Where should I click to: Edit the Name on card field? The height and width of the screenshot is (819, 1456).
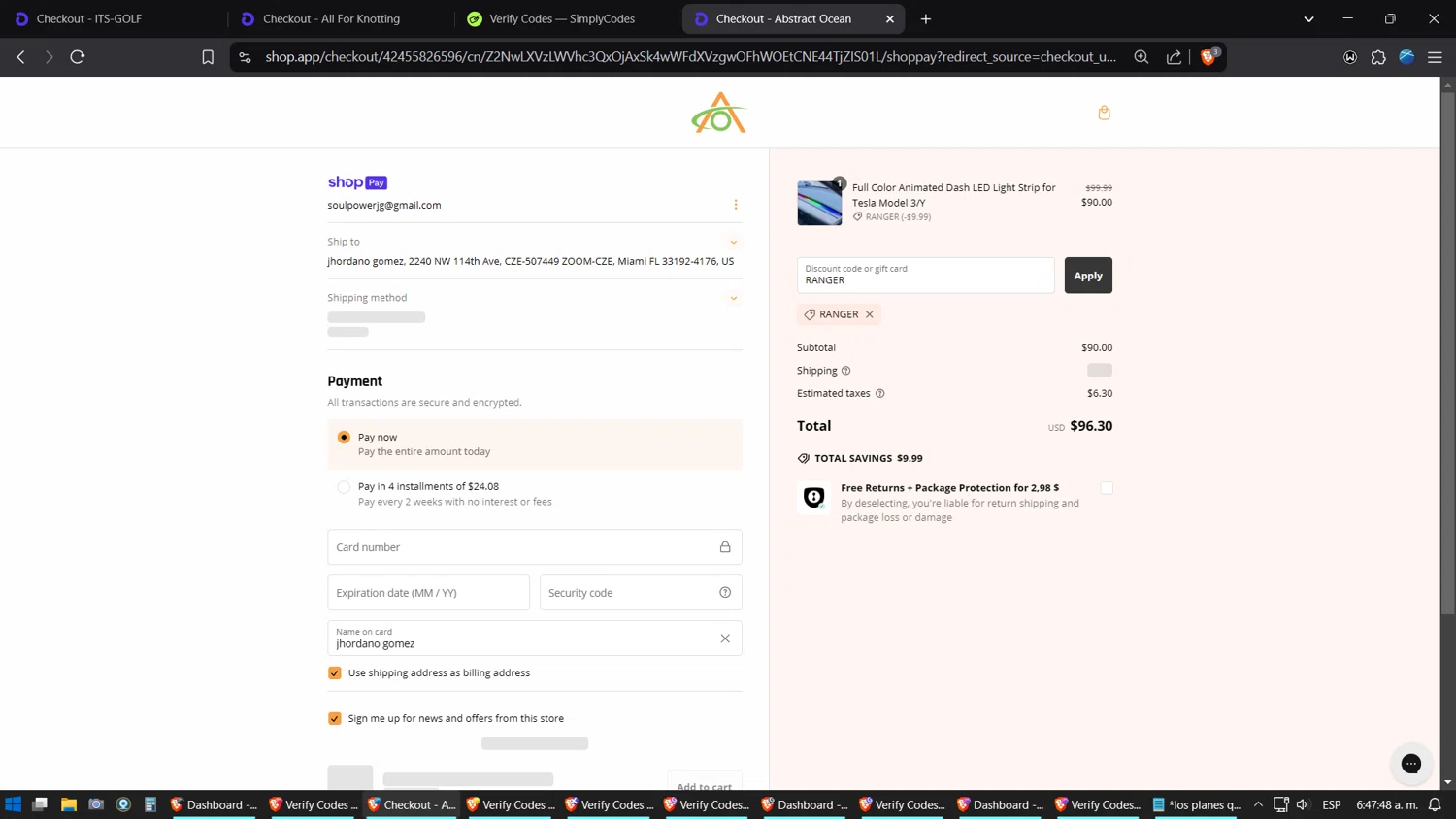tap(535, 639)
